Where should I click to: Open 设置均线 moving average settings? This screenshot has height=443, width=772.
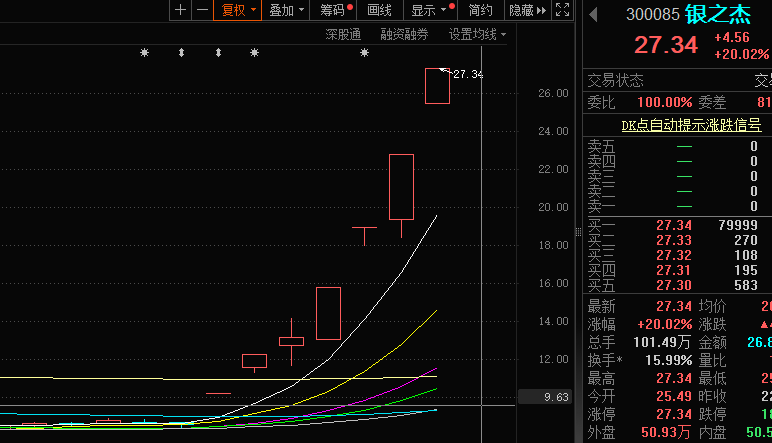[476, 34]
